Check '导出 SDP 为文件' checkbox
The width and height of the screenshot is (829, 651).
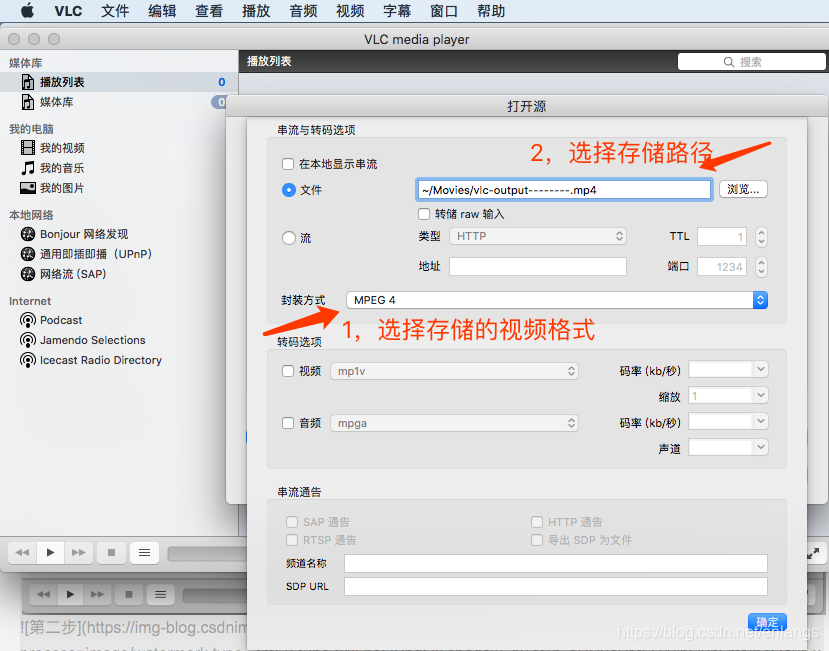point(537,540)
